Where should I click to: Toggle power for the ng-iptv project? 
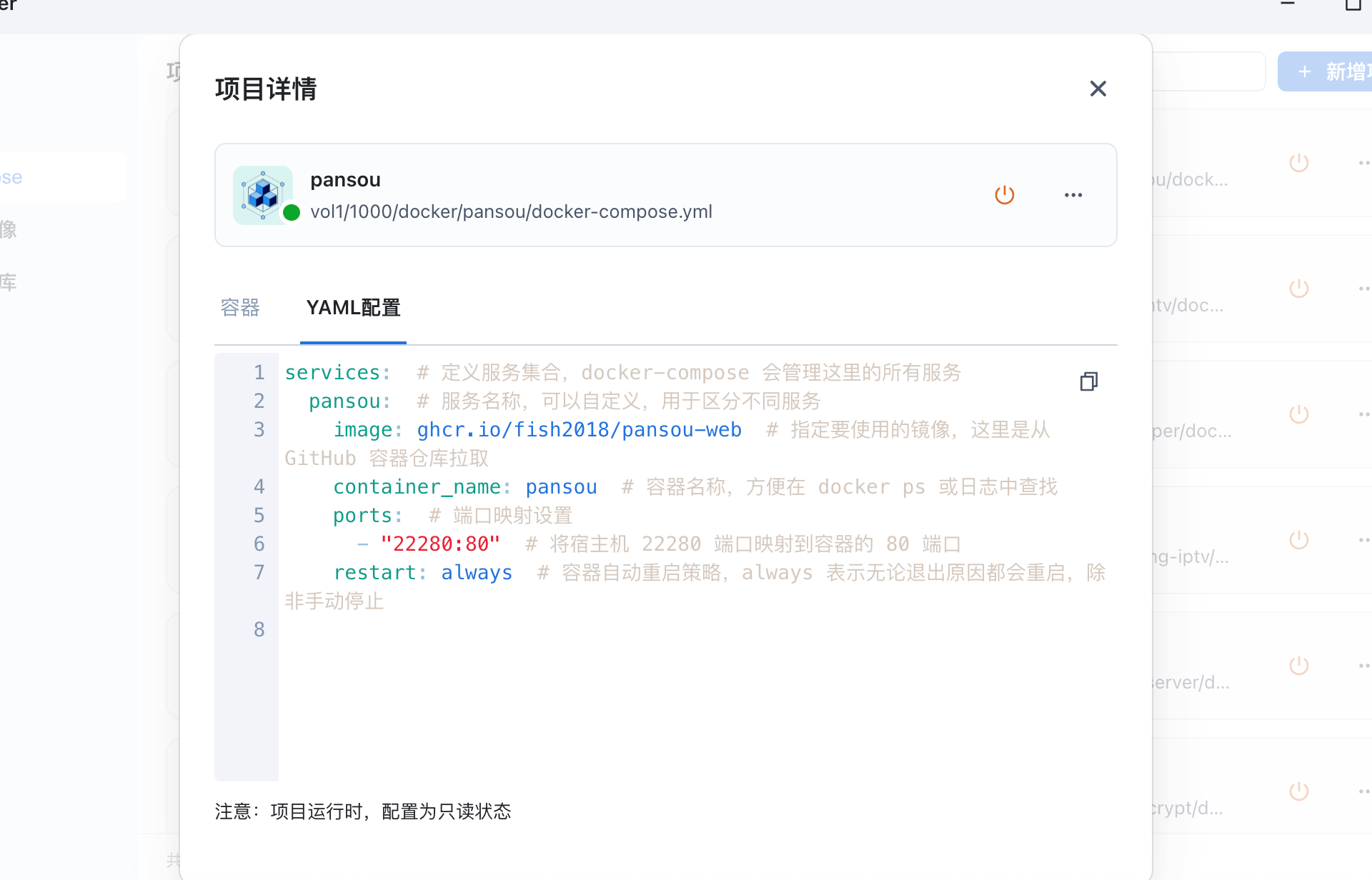pos(1298,540)
